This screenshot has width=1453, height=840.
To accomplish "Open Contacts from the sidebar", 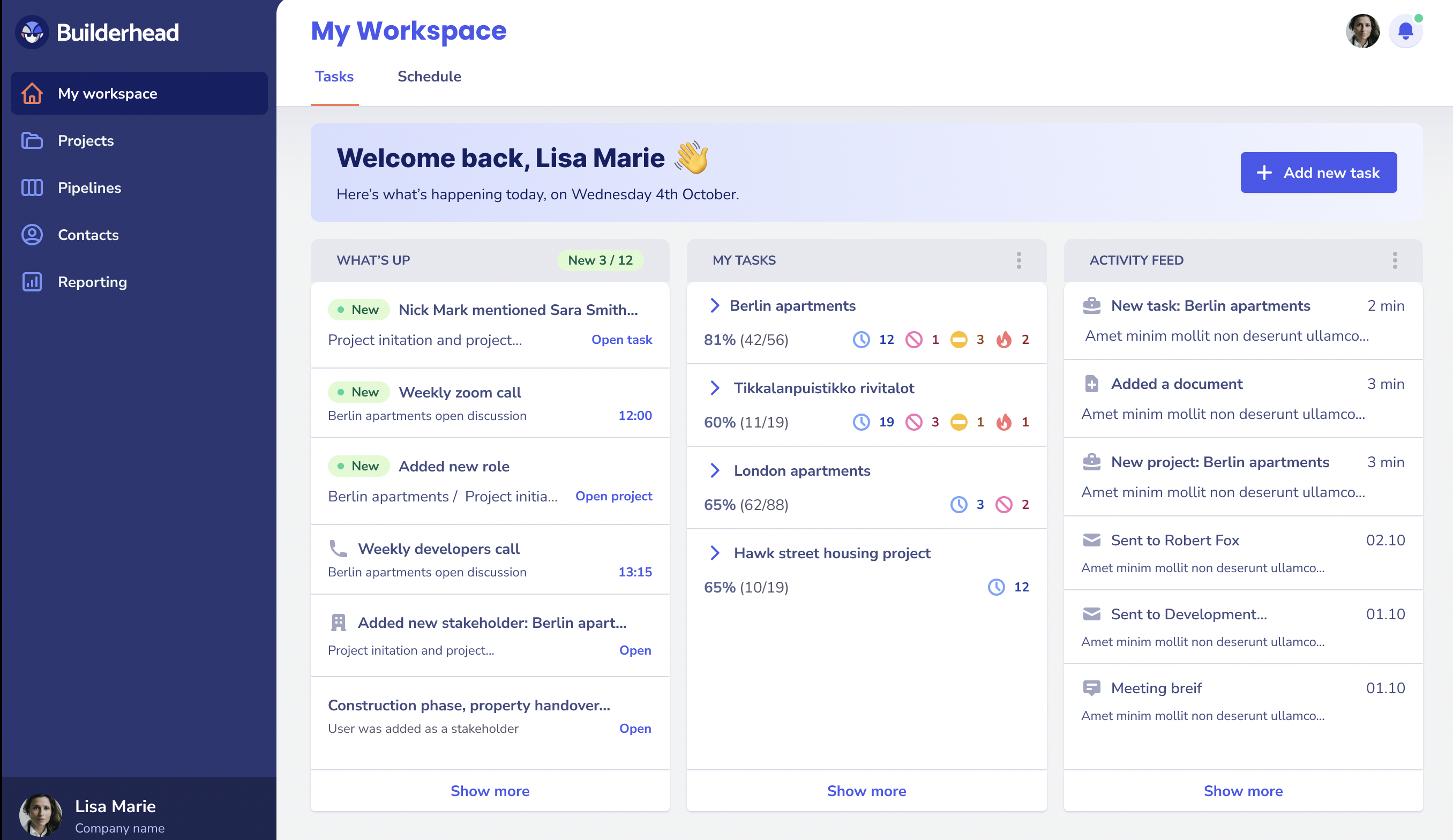I will click(88, 235).
